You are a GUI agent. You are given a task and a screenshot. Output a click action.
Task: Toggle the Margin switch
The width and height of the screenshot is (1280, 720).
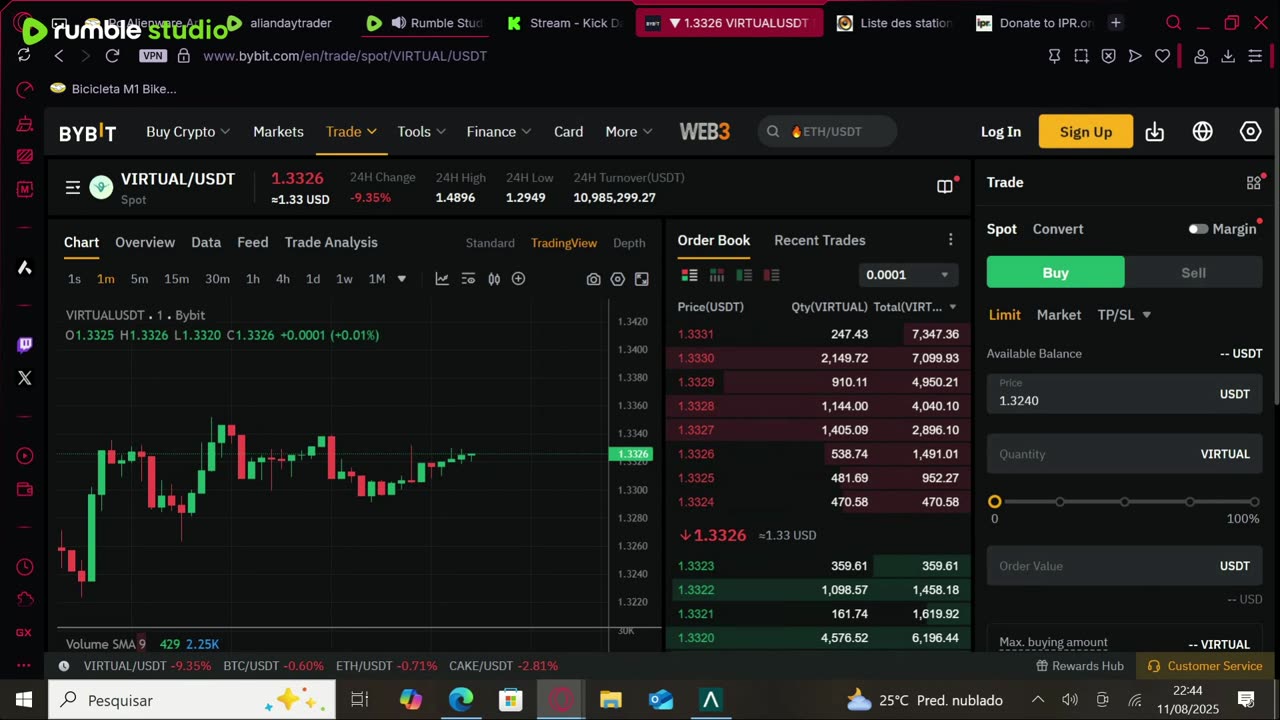(1198, 229)
